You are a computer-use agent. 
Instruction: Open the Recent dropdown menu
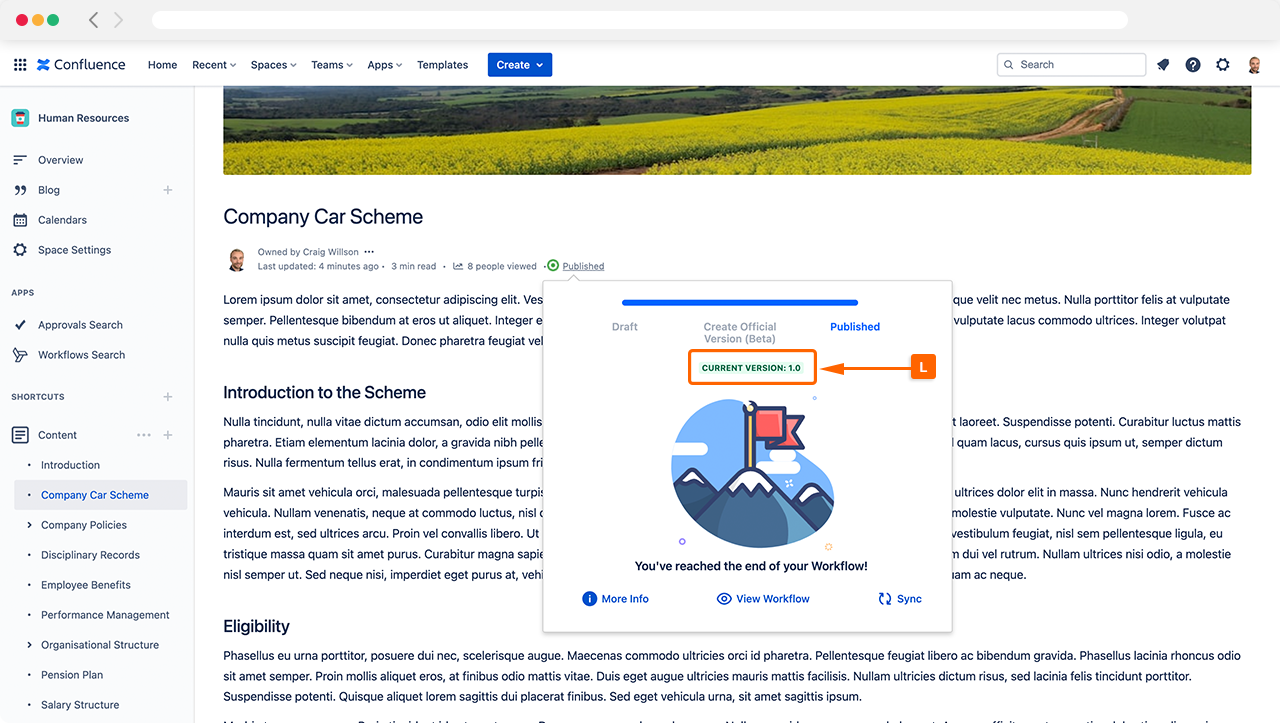pyautogui.click(x=214, y=65)
